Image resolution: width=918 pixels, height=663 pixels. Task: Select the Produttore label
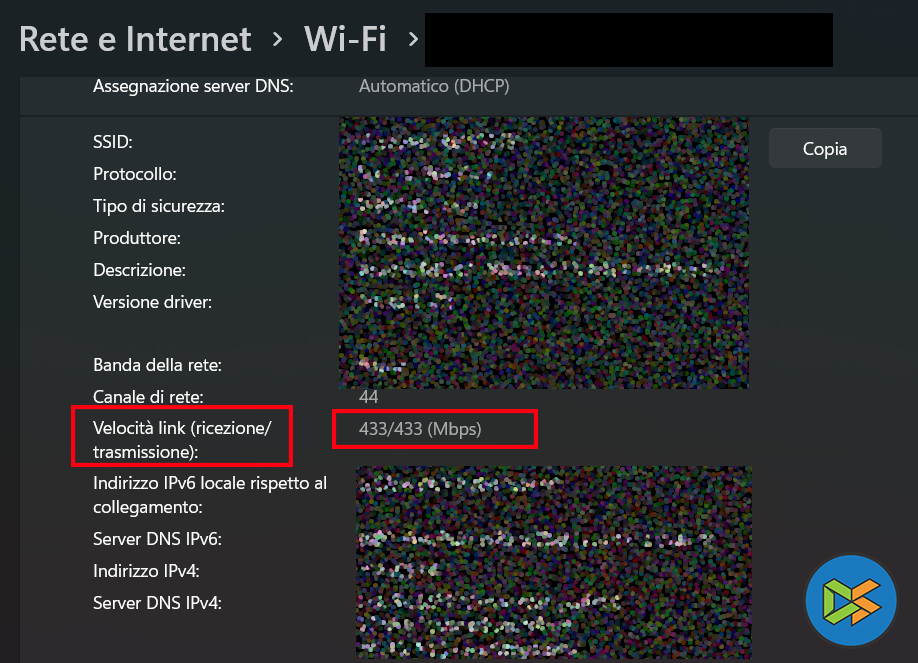coord(137,238)
